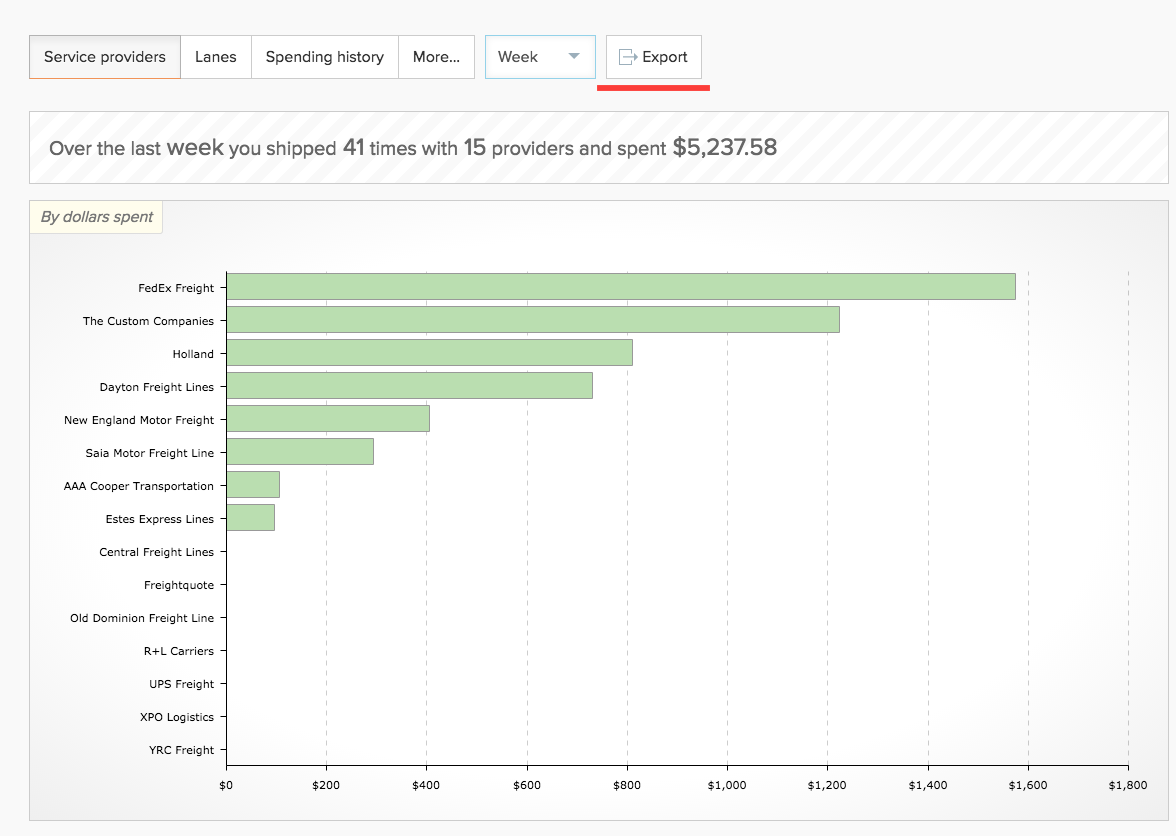Click the "$1,400" x-axis tick label

point(928,785)
